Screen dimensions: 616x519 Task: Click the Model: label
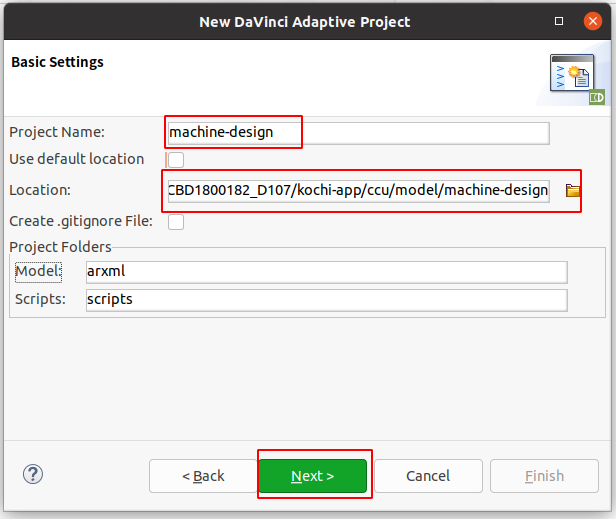tap(38, 271)
